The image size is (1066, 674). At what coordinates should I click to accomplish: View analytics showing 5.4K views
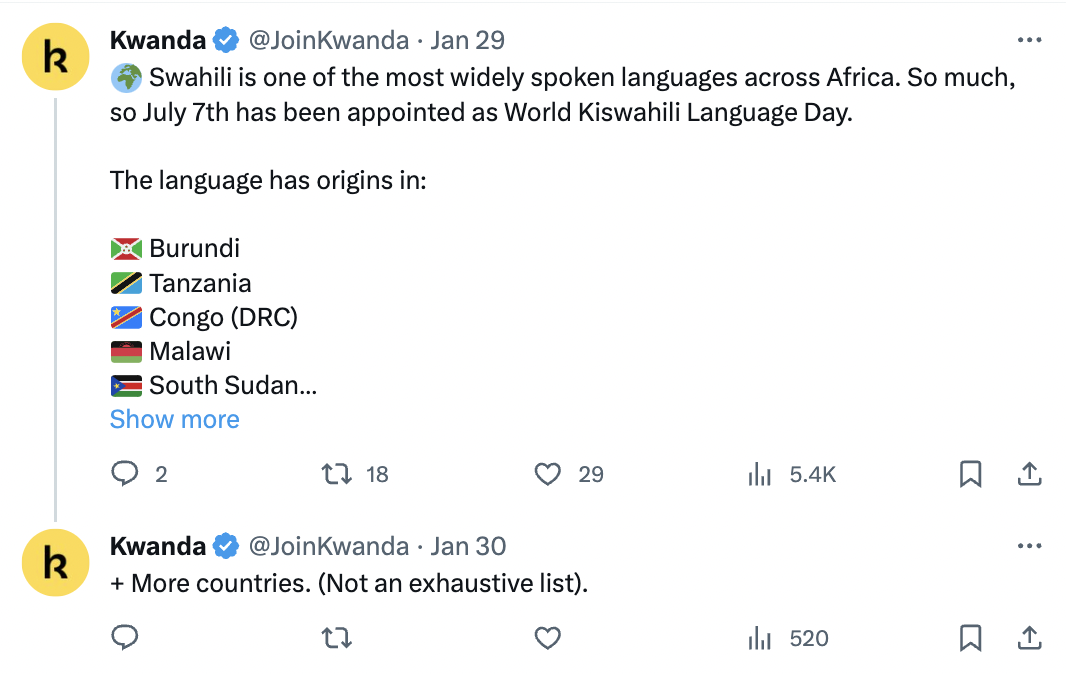[759, 474]
